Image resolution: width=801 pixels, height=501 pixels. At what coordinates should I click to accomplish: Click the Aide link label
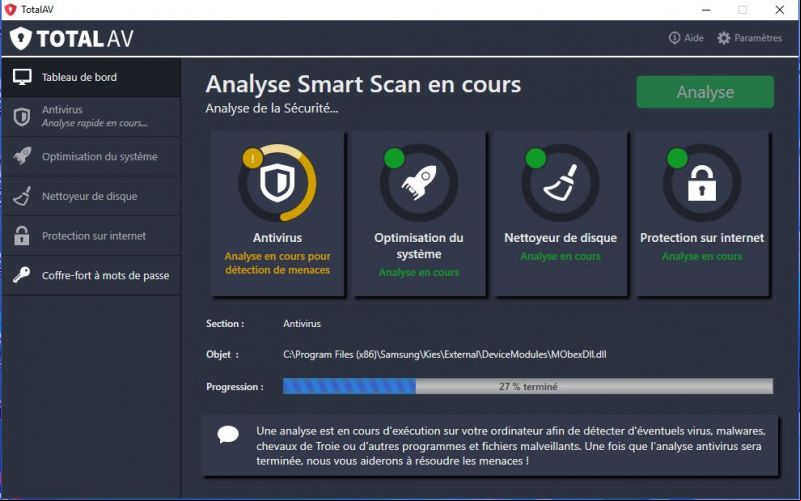694,38
